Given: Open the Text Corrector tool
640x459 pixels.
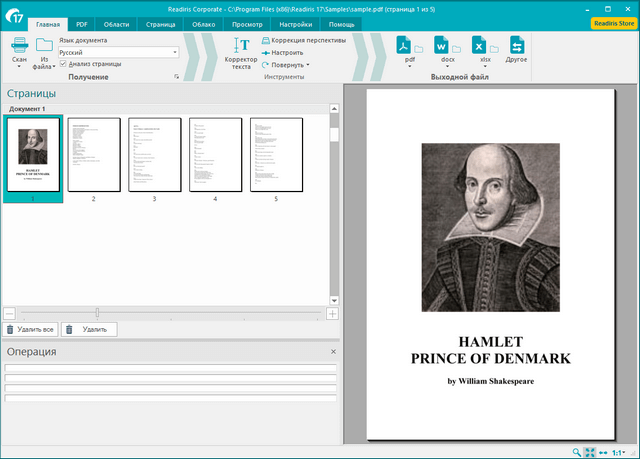Looking at the screenshot, I should pos(241,45).
